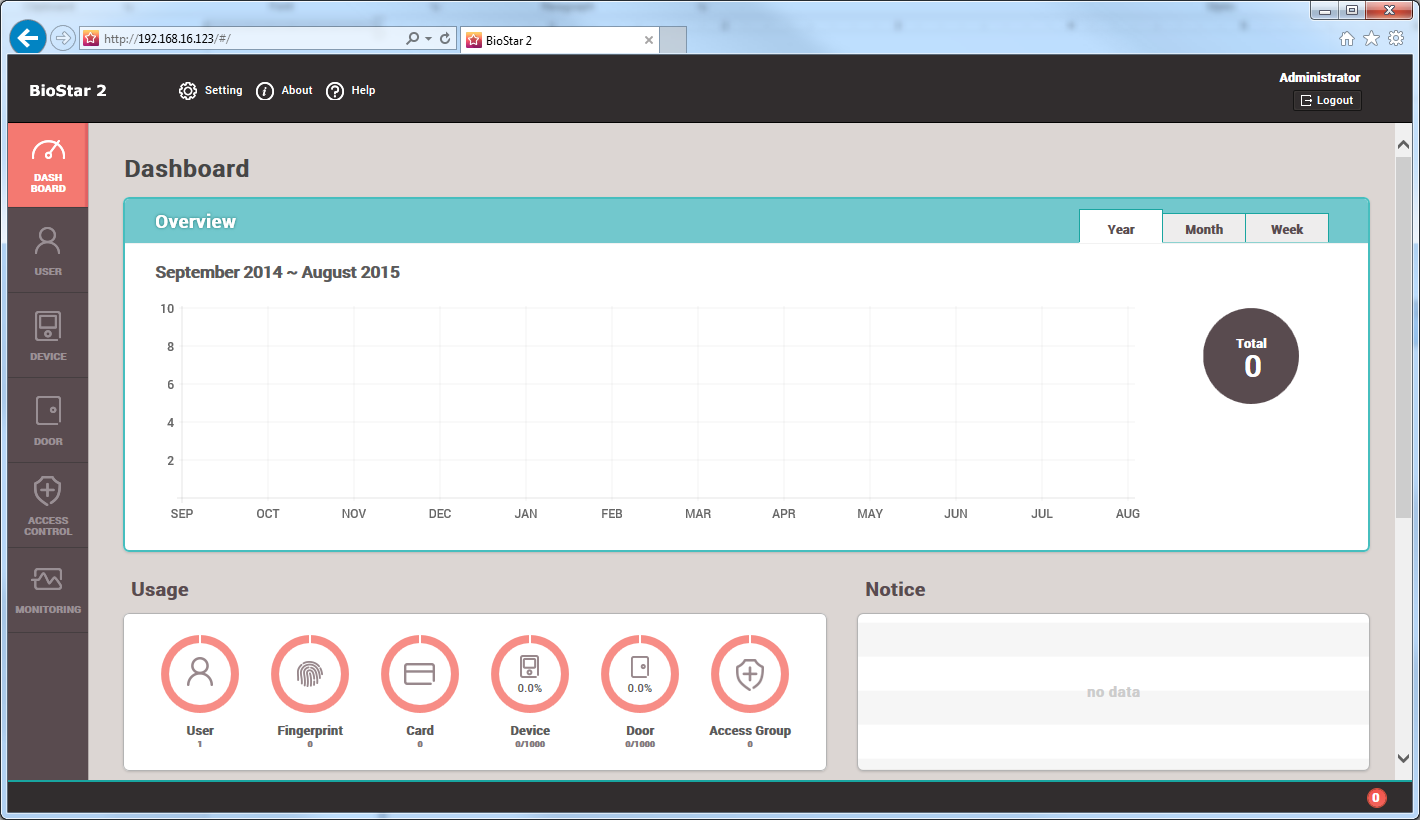This screenshot has height=820, width=1420.
Task: Click the Card usage circle icon
Action: point(420,674)
